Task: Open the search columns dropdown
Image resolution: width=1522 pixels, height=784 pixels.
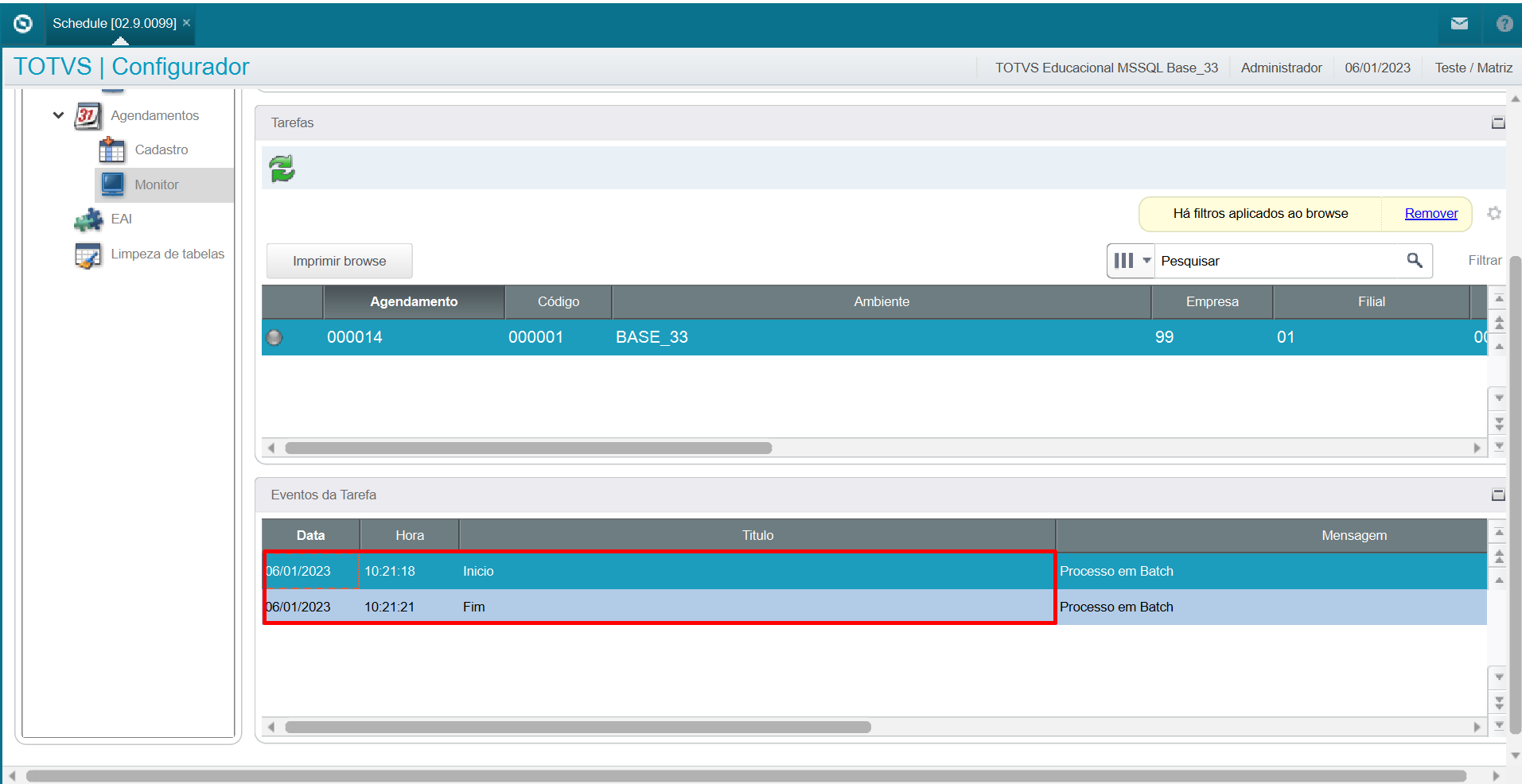Action: click(x=1131, y=261)
